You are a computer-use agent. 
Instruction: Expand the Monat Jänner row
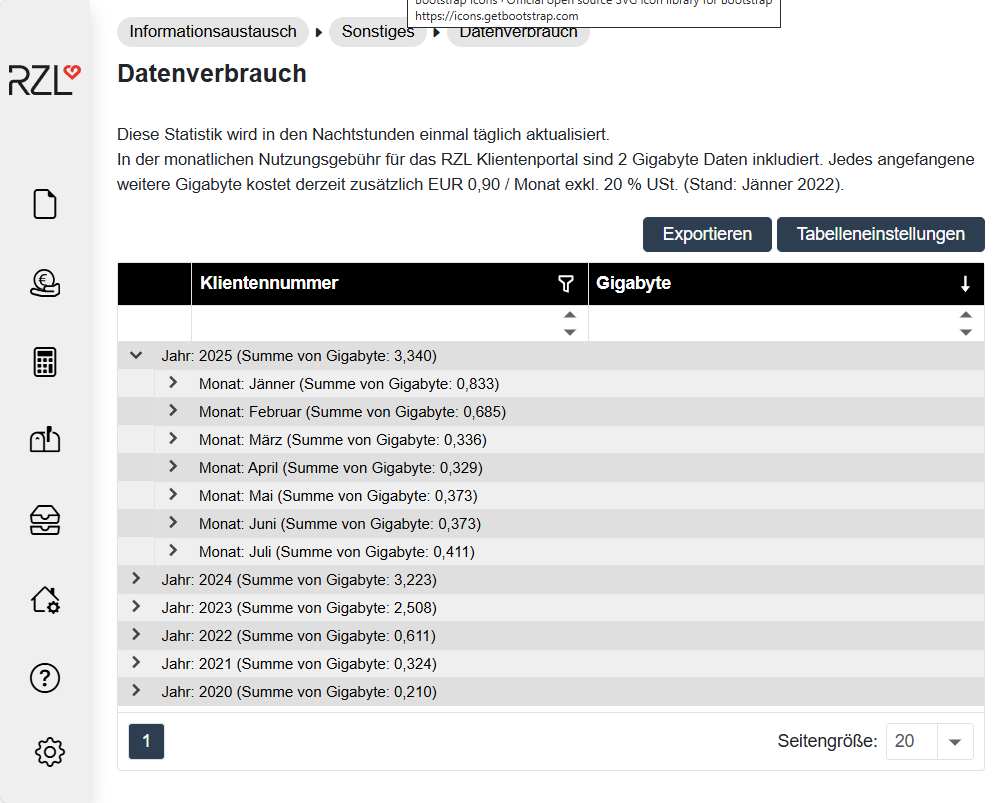pyautogui.click(x=173, y=383)
